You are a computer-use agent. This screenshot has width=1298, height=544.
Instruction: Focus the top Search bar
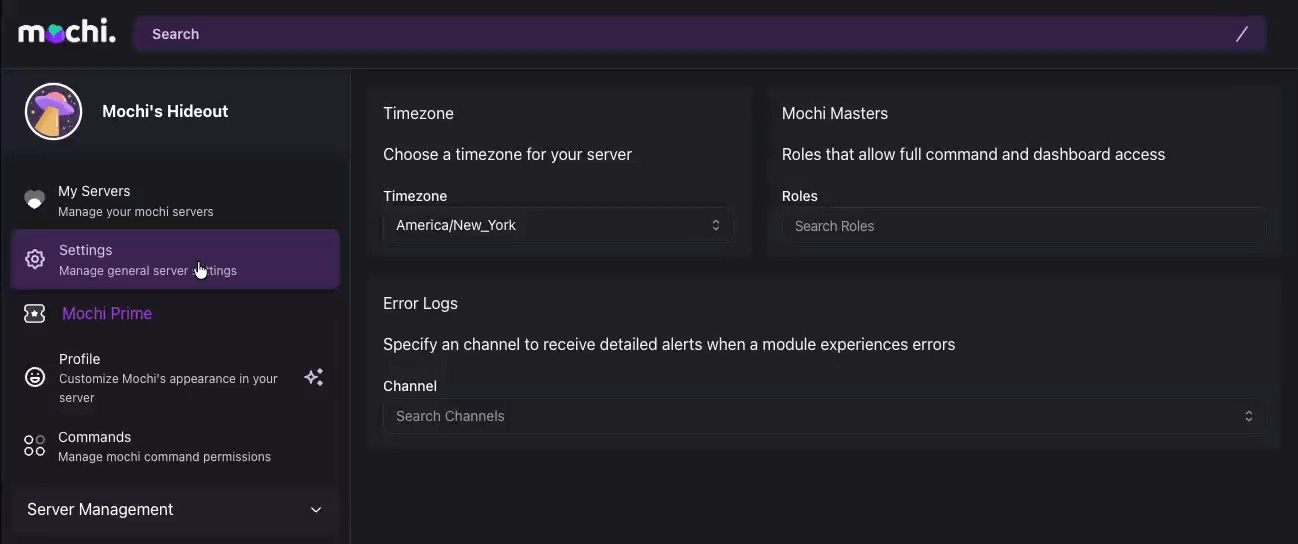[680, 34]
